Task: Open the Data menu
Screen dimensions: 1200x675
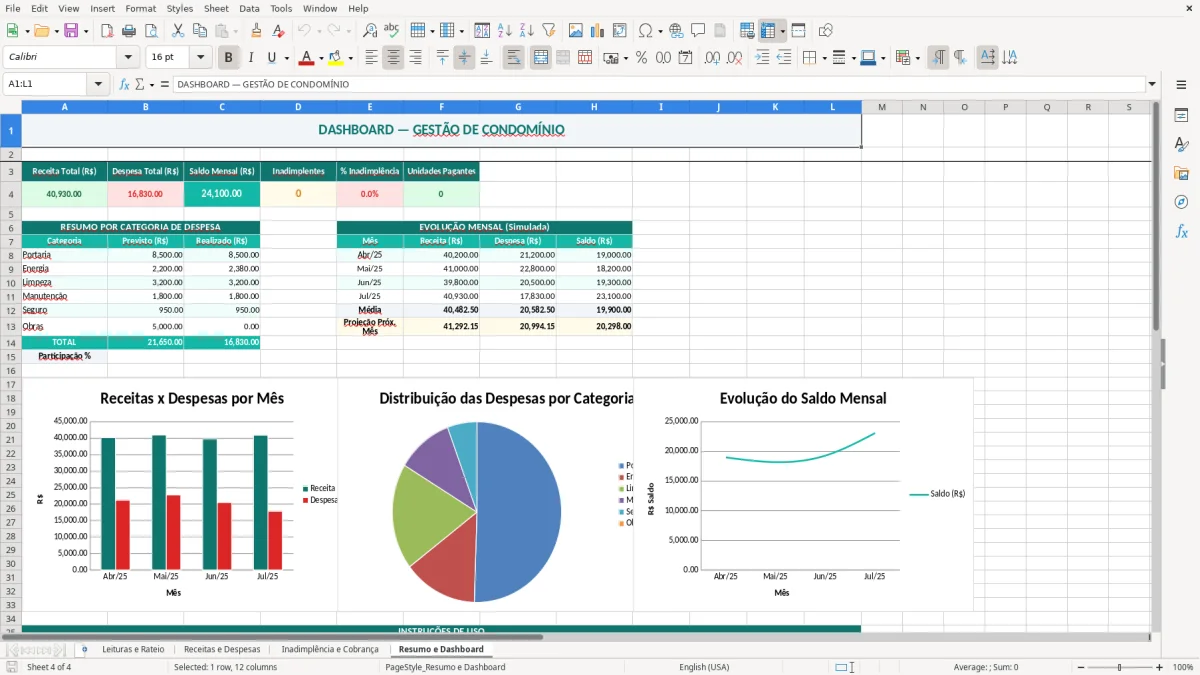Action: pos(249,8)
